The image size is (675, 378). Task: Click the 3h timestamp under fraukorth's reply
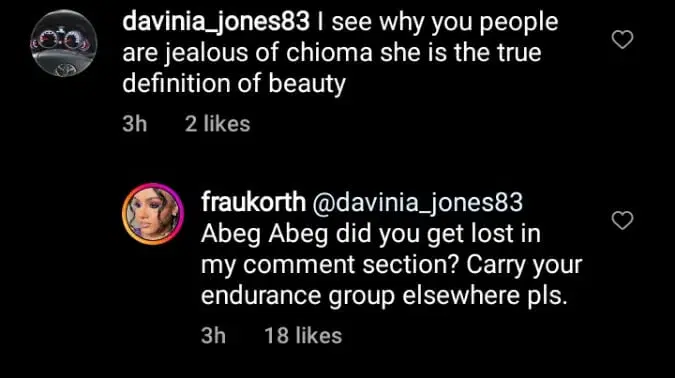click(214, 336)
